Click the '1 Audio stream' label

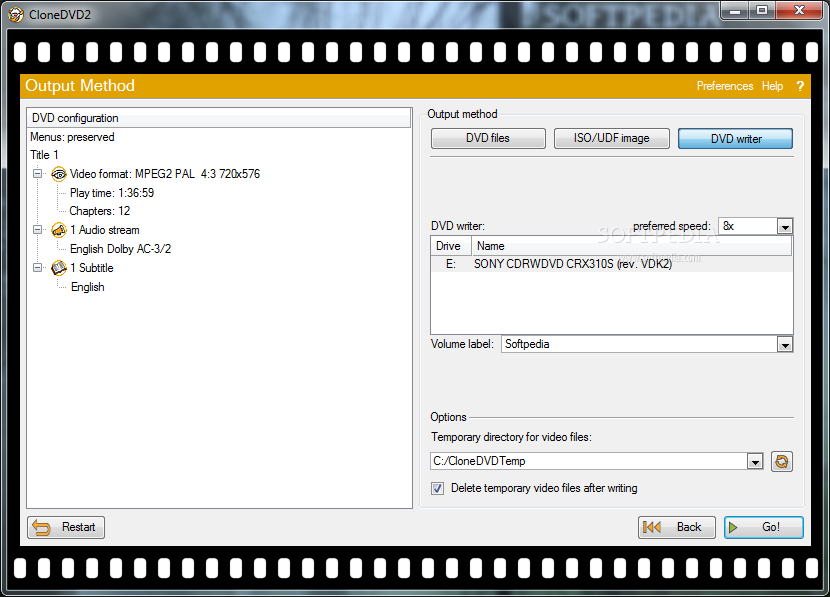tap(105, 230)
